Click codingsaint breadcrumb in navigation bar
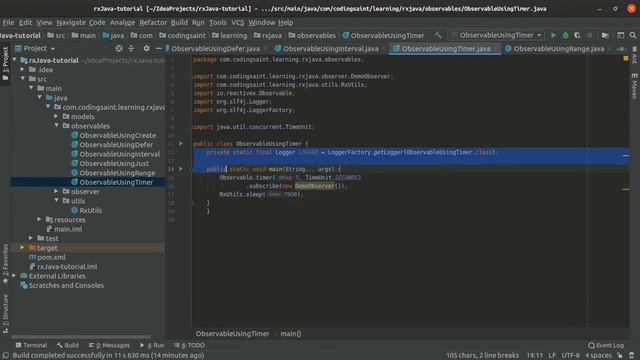Viewport: 640px width, 360px height. pyautogui.click(x=182, y=36)
